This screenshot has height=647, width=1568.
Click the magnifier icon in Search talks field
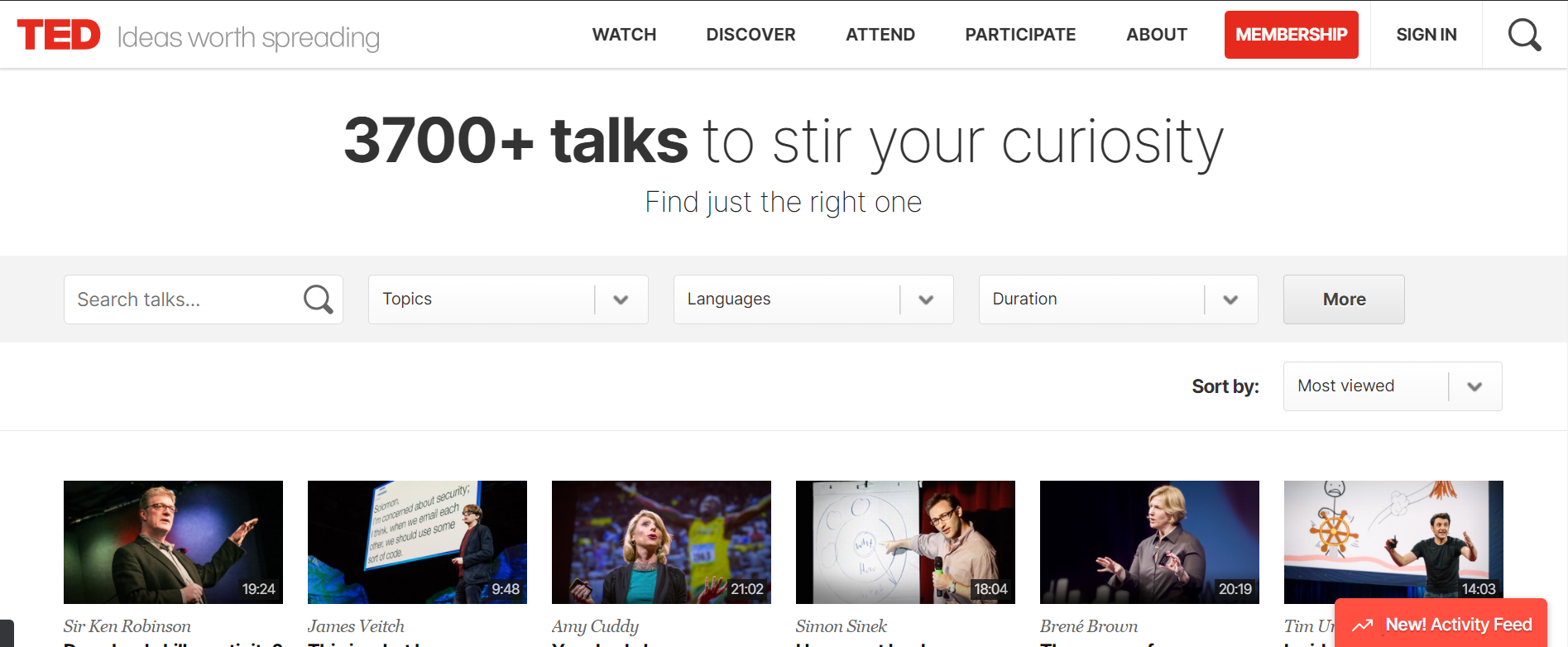(318, 300)
